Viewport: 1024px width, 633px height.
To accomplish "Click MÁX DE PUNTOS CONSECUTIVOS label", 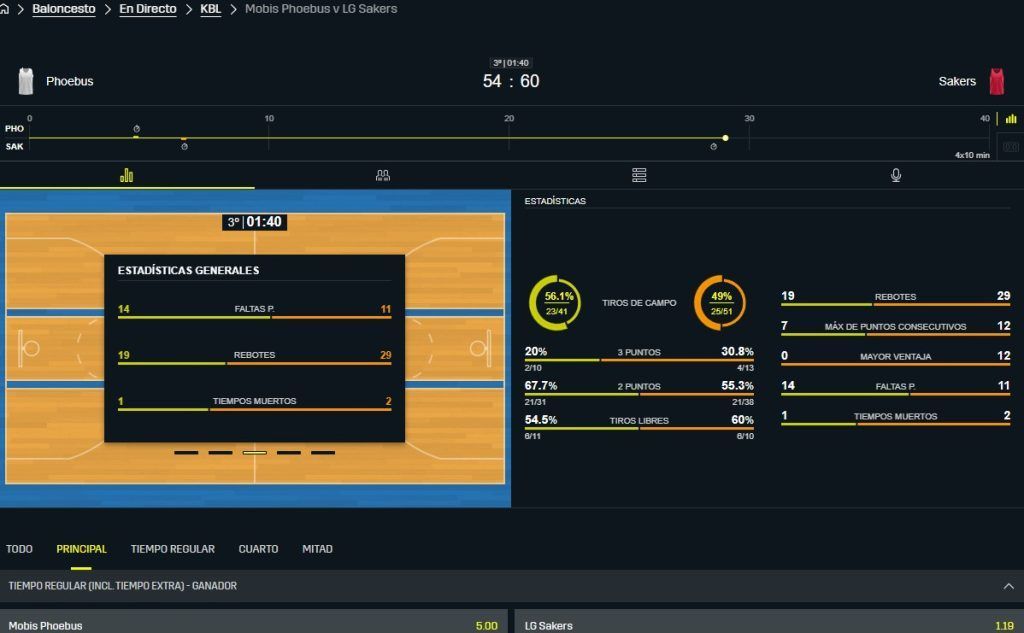I will click(x=895, y=327).
